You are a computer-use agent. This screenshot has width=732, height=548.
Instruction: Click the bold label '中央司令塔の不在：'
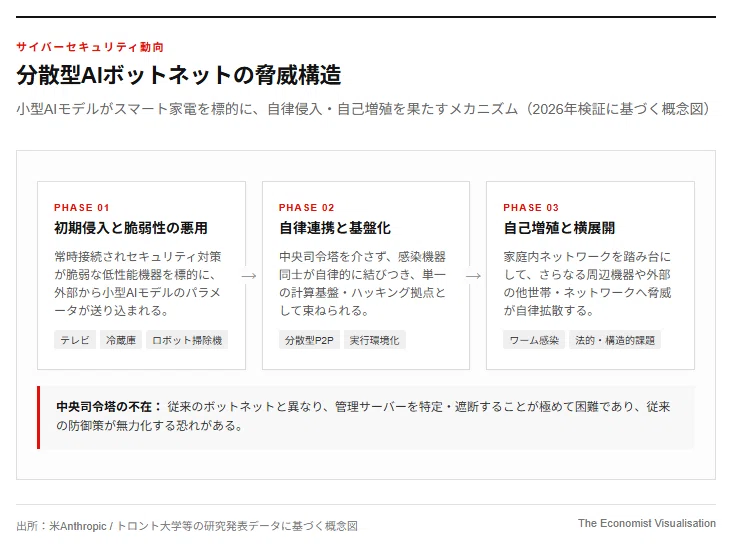[x=109, y=407]
